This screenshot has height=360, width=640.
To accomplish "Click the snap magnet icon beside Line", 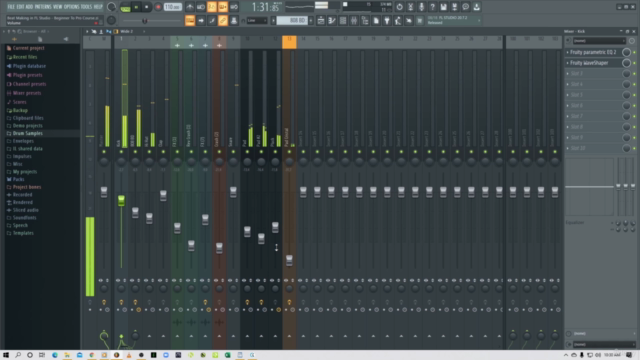I will tap(243, 21).
